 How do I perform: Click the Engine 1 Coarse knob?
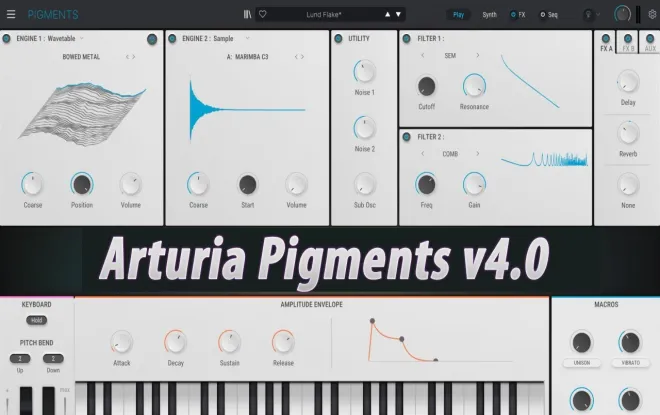click(32, 184)
